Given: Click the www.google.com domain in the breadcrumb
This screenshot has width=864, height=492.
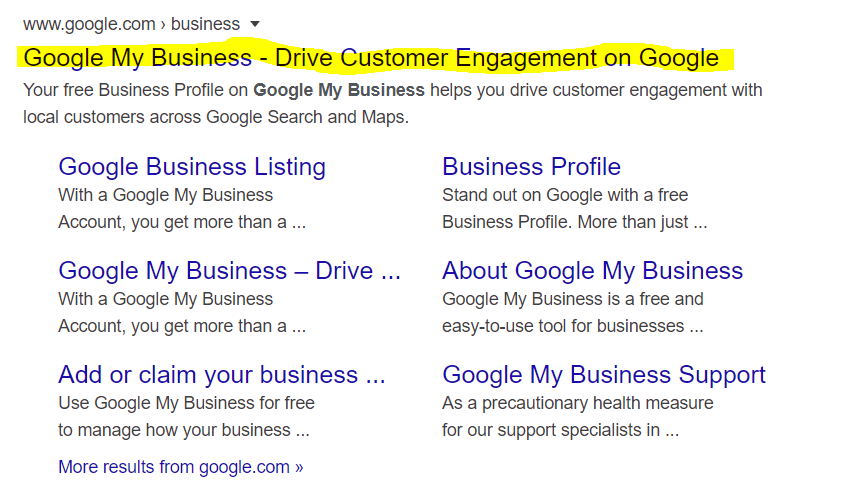Looking at the screenshot, I should (89, 24).
